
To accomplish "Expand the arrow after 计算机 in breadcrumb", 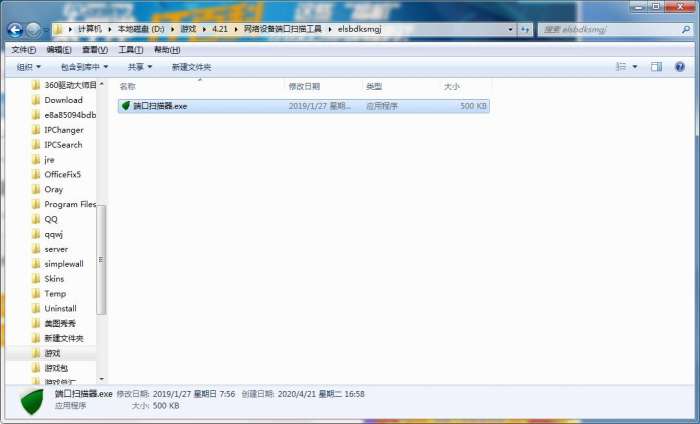I will (109, 29).
